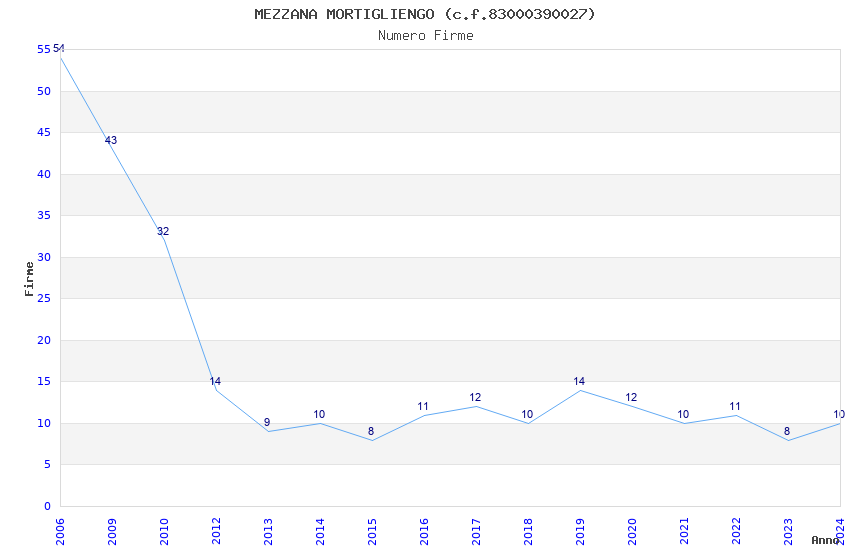
Task: Select y-axis value 20
Action: click(44, 340)
